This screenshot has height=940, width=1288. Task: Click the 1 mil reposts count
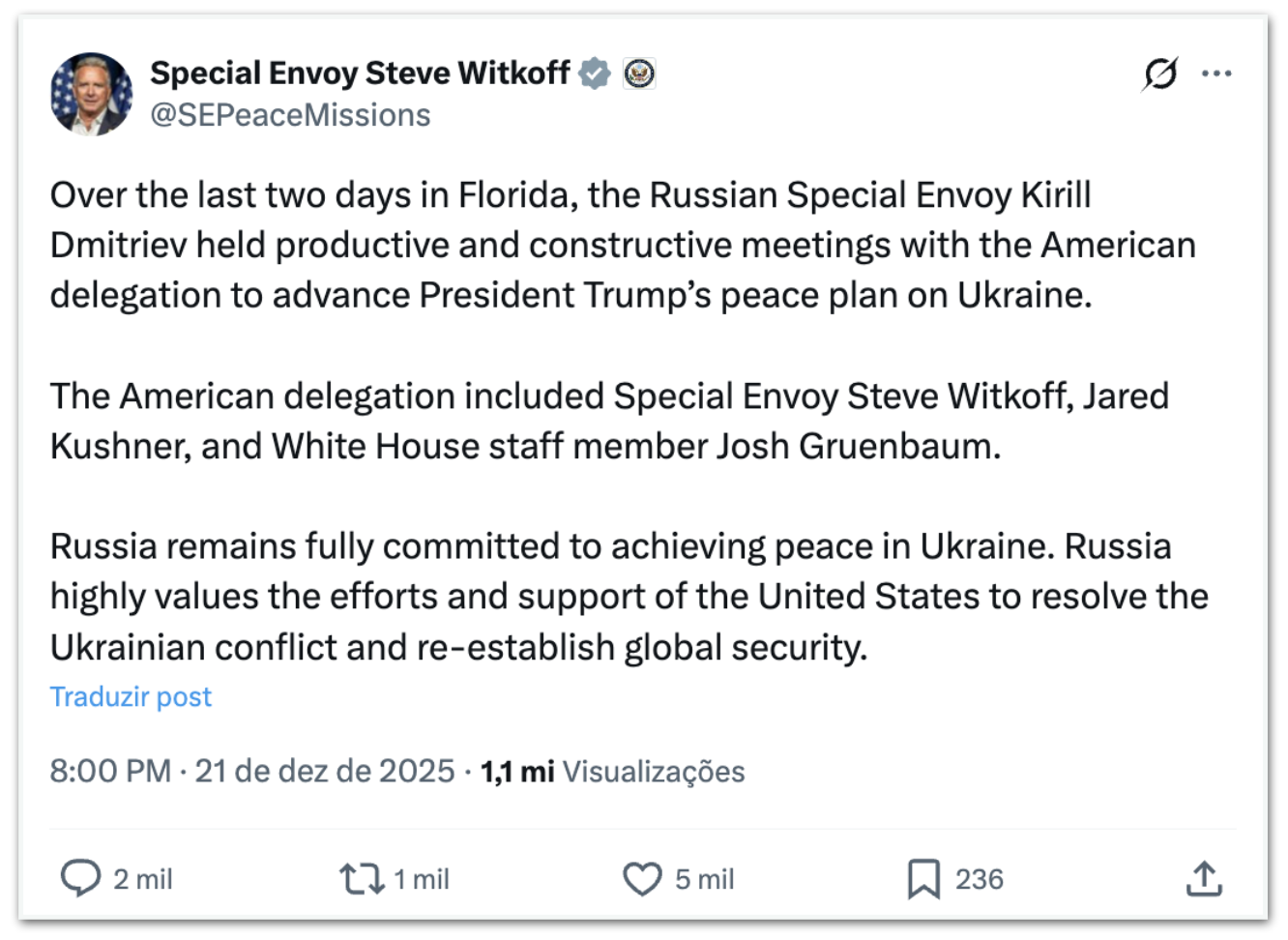[422, 879]
